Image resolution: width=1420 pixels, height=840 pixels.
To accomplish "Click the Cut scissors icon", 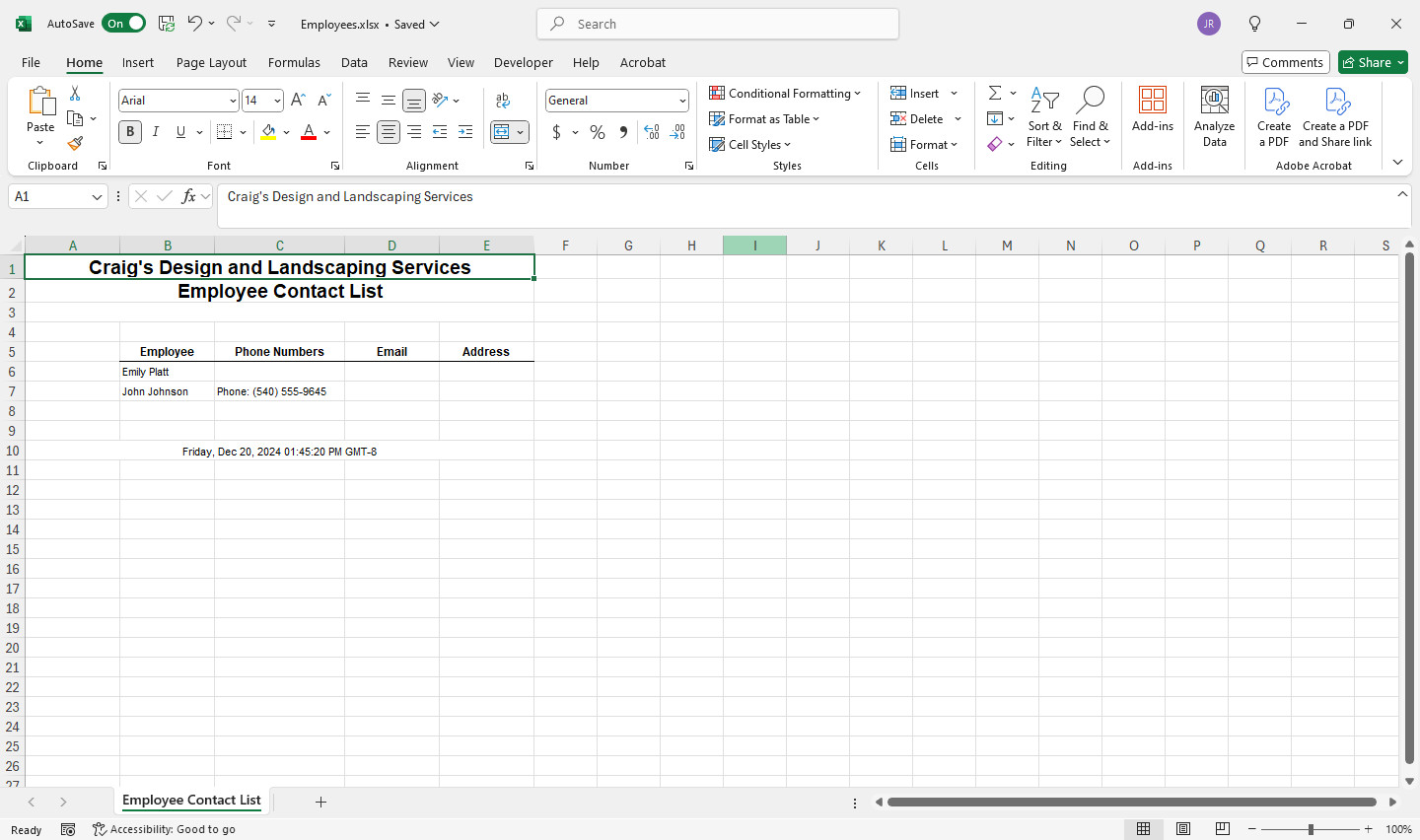I will [x=75, y=94].
